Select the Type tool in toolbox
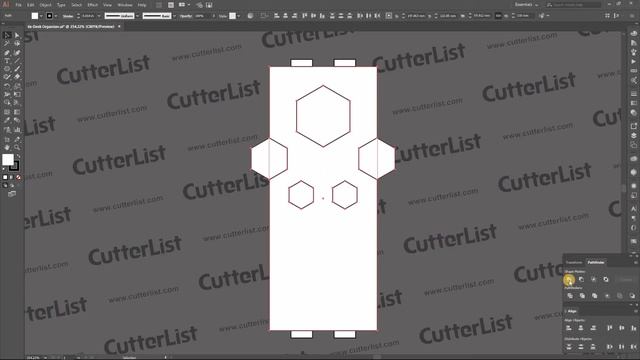Image resolution: width=640 pixels, height=360 pixels. [x=7, y=61]
